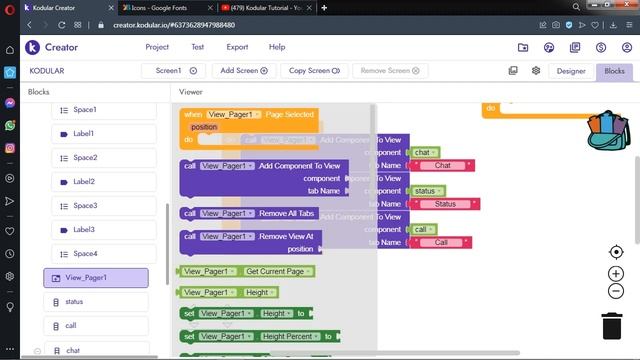Reload the page in the browser
The height and width of the screenshot is (360, 640).
61,25
